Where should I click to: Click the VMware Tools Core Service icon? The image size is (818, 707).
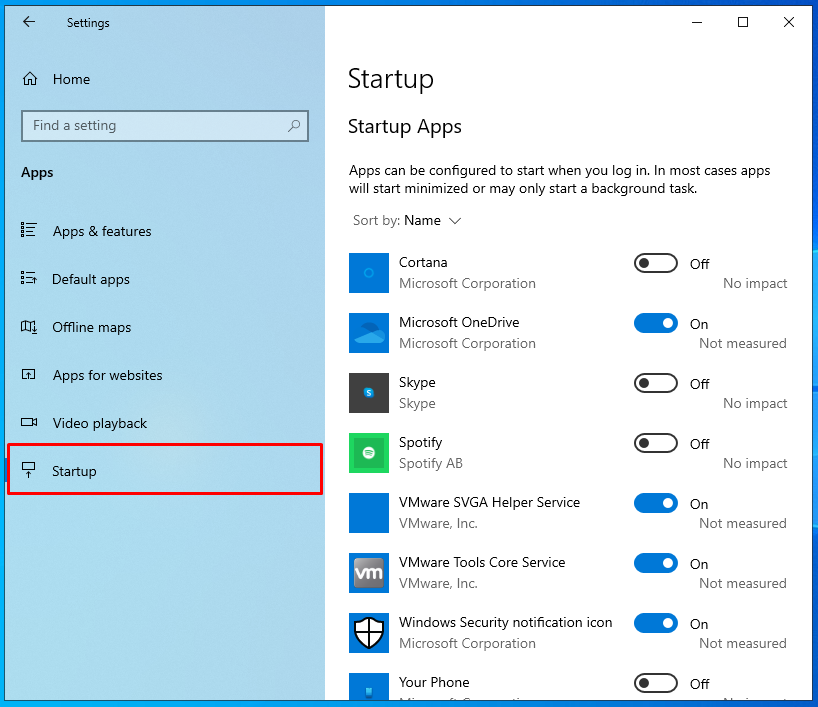[369, 573]
